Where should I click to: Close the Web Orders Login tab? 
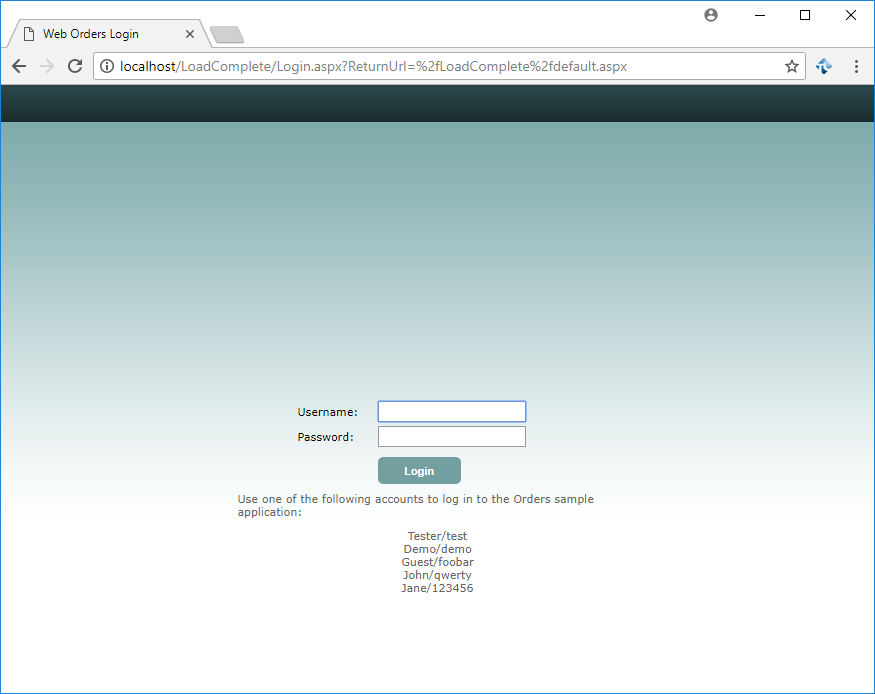pyautogui.click(x=190, y=34)
